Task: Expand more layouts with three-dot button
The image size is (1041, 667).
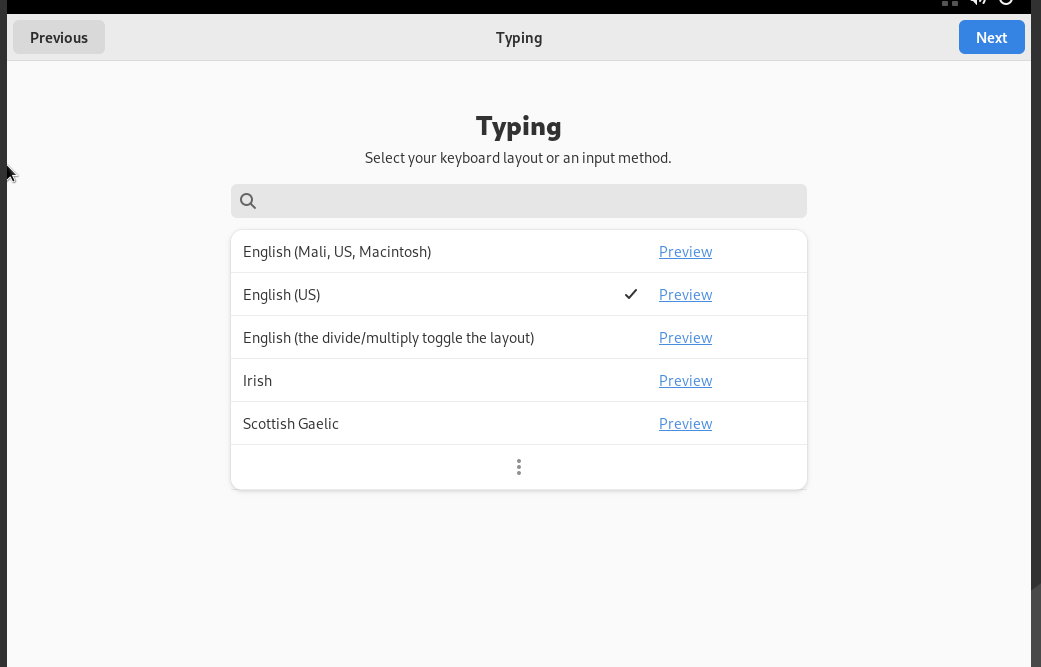Action: pos(518,467)
